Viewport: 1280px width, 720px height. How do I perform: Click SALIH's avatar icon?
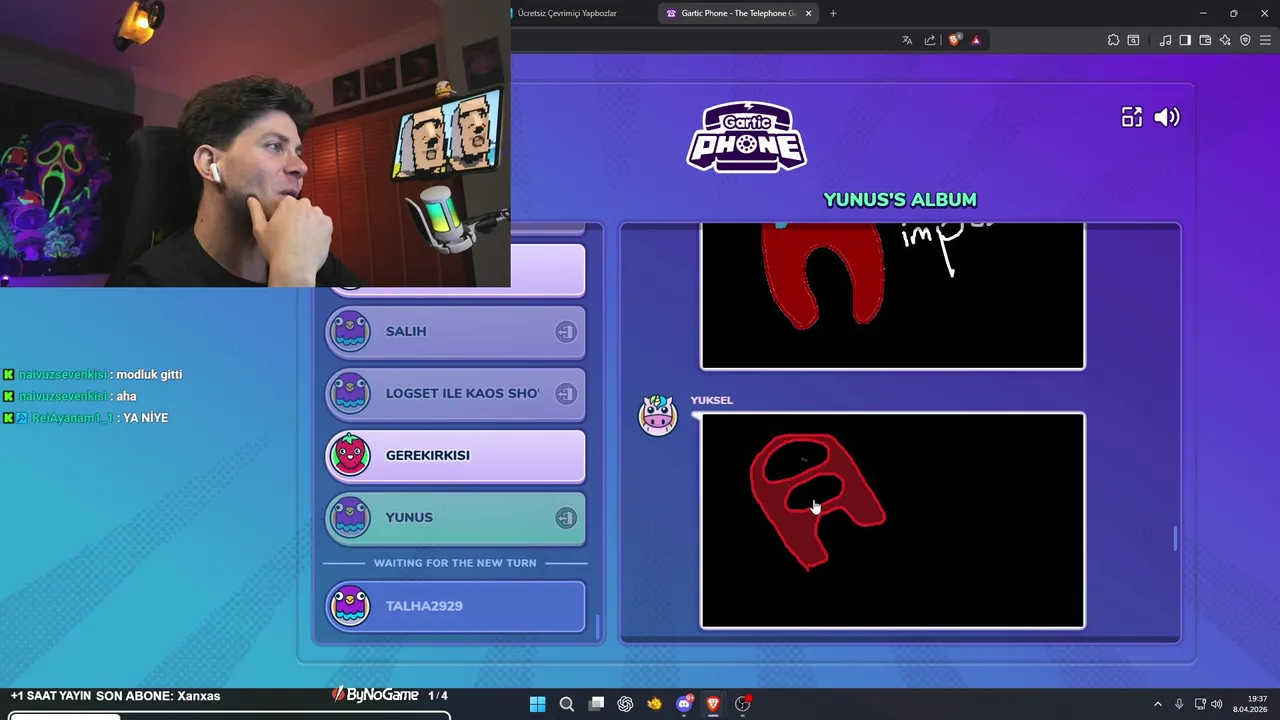tap(350, 331)
